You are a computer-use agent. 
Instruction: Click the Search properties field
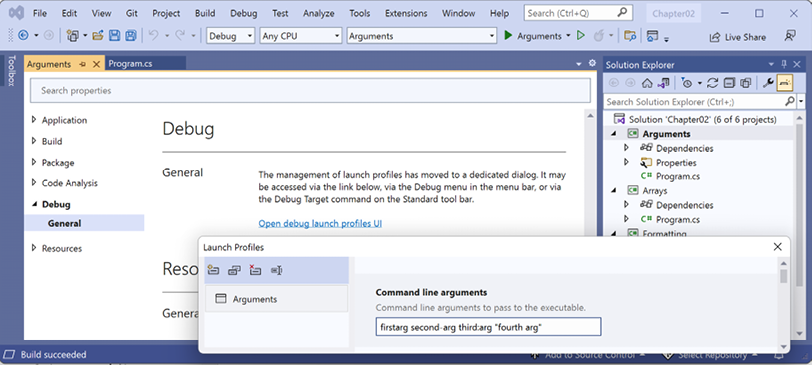pyautogui.click(x=310, y=91)
